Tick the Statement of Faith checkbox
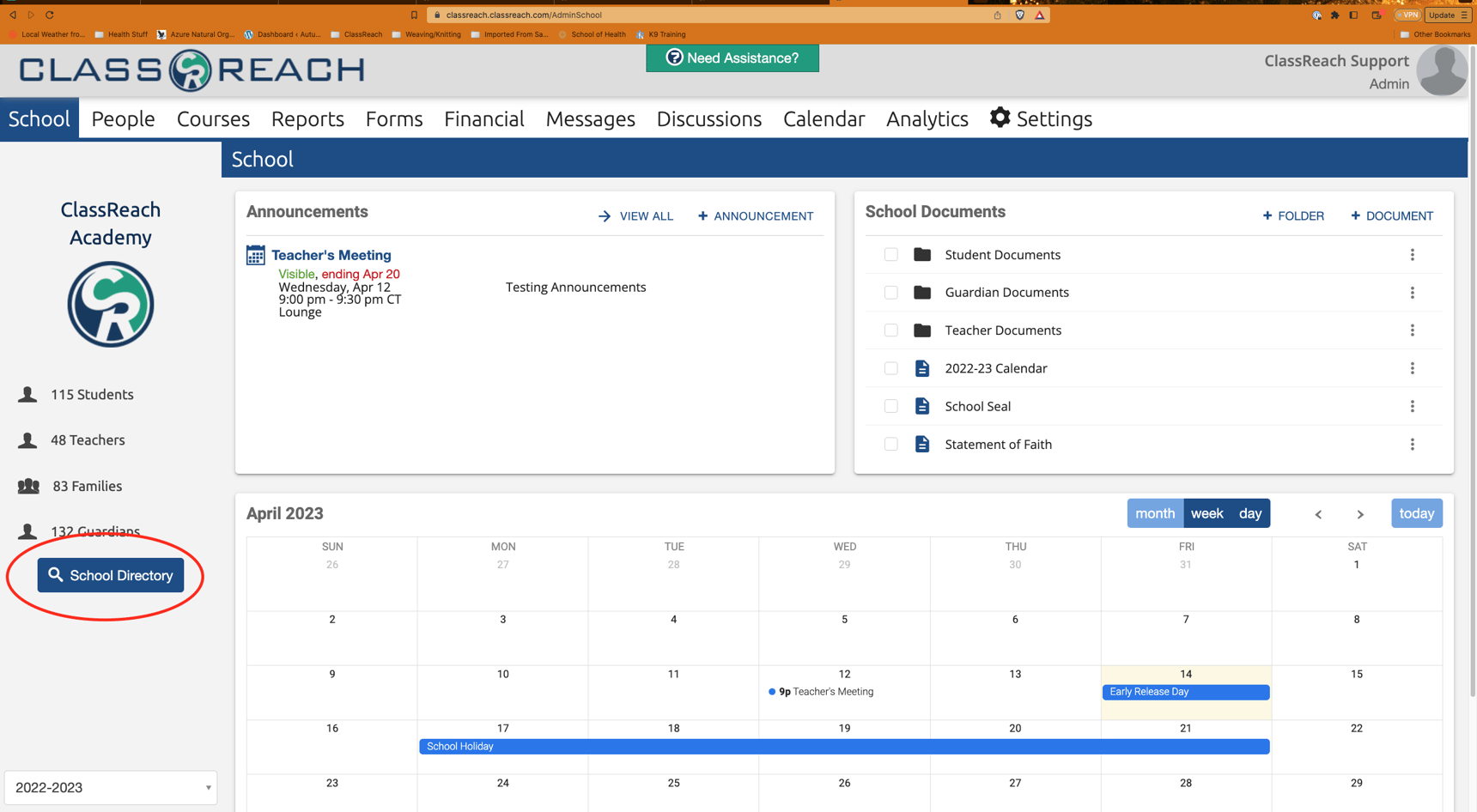 click(890, 444)
